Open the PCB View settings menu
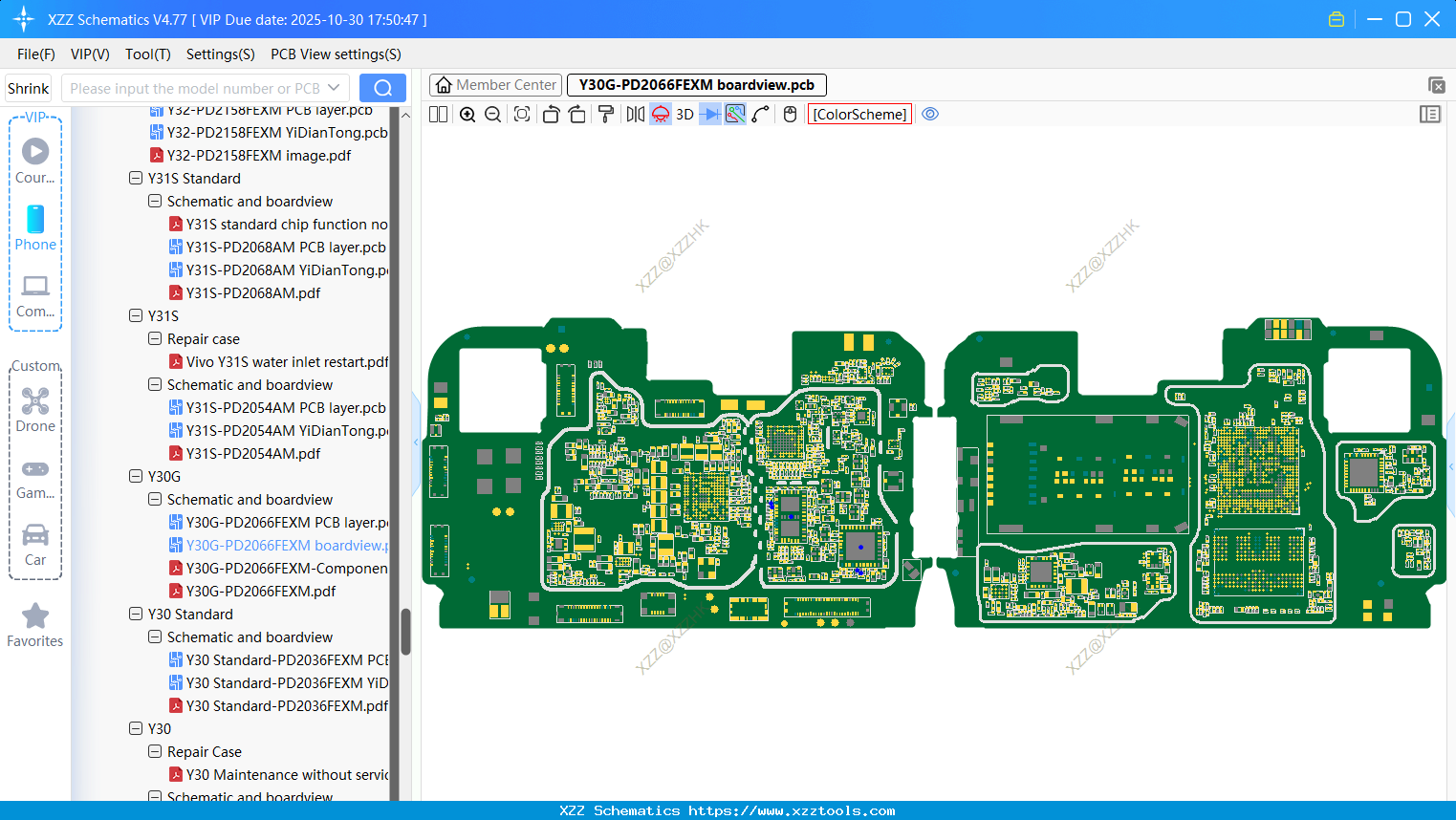 pos(336,54)
